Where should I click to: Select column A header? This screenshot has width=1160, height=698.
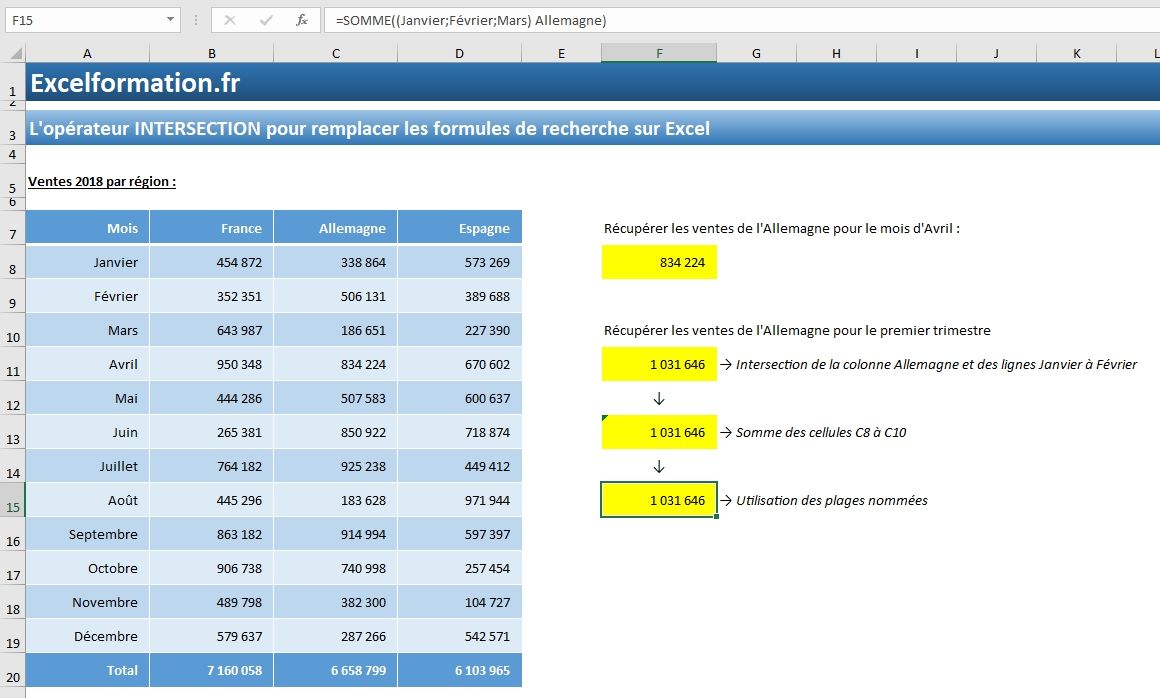click(x=87, y=53)
